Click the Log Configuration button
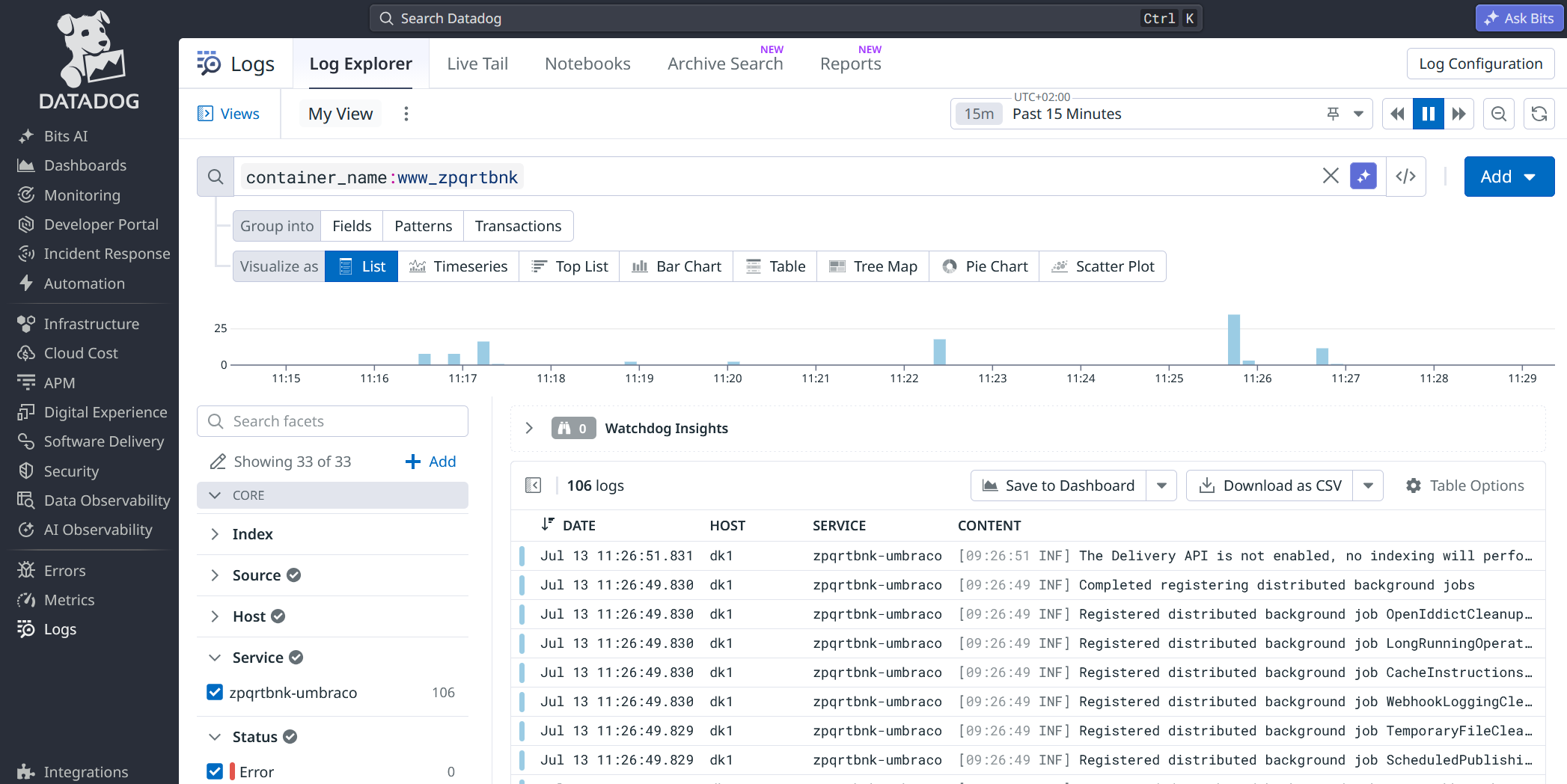The image size is (1567, 784). coord(1480,64)
